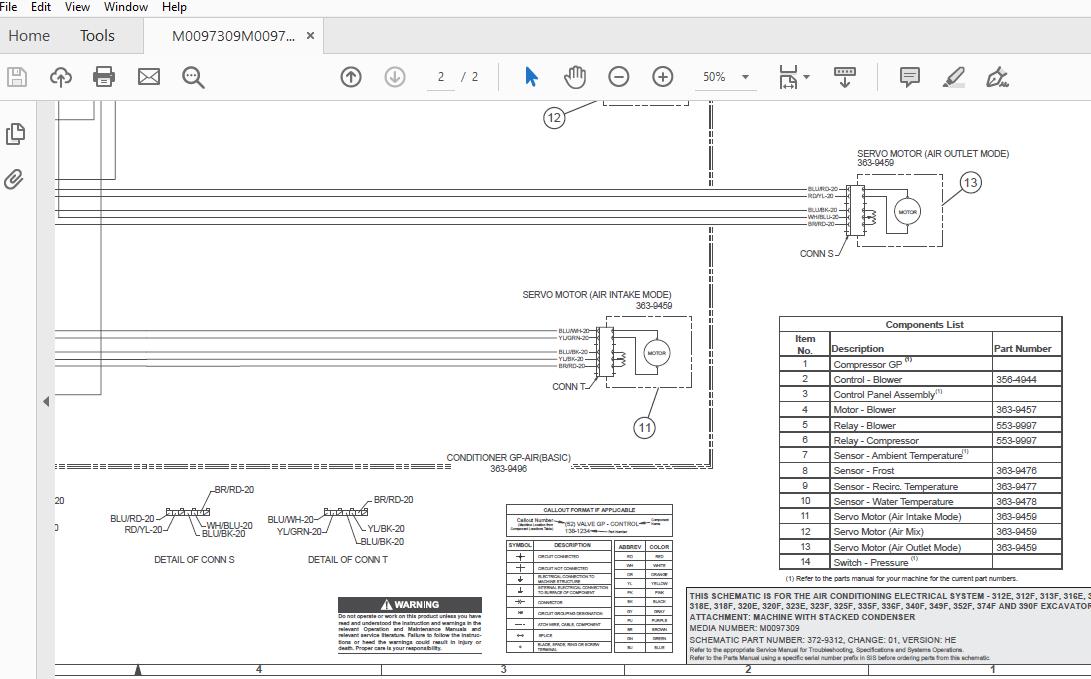This screenshot has width=1091, height=679.
Task: Click the CONN T connector label
Action: pyautogui.click(x=568, y=387)
